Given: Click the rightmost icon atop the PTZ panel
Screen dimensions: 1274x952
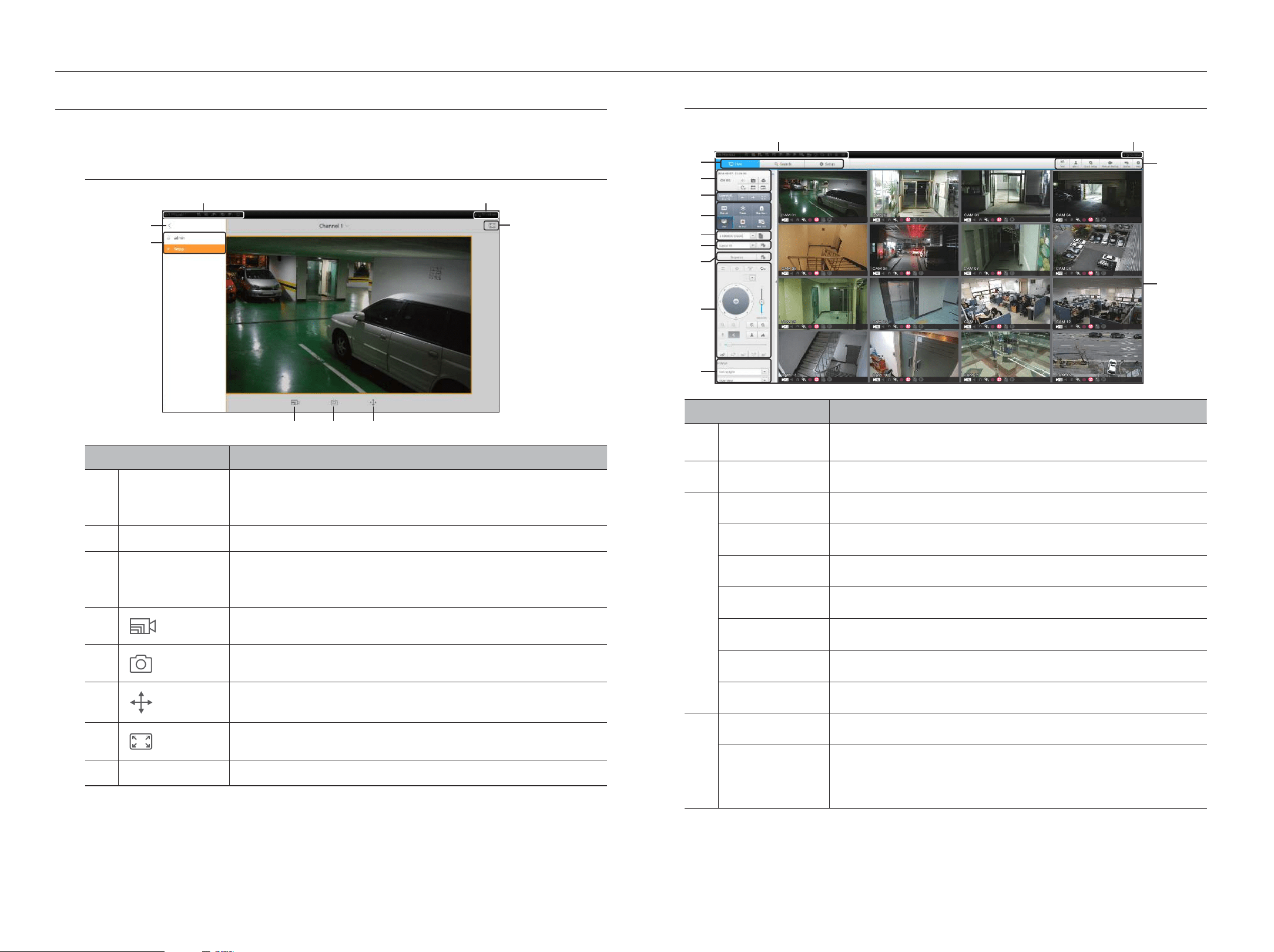Looking at the screenshot, I should [763, 269].
